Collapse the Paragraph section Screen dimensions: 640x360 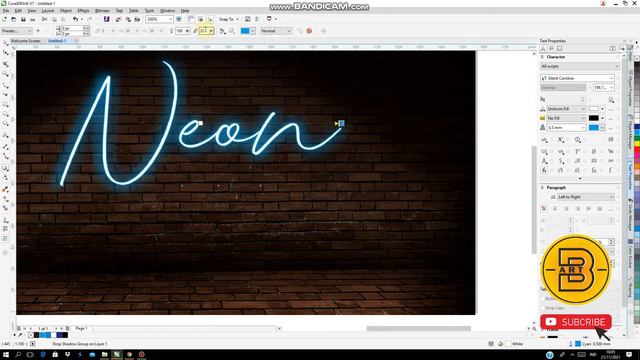tap(542, 187)
